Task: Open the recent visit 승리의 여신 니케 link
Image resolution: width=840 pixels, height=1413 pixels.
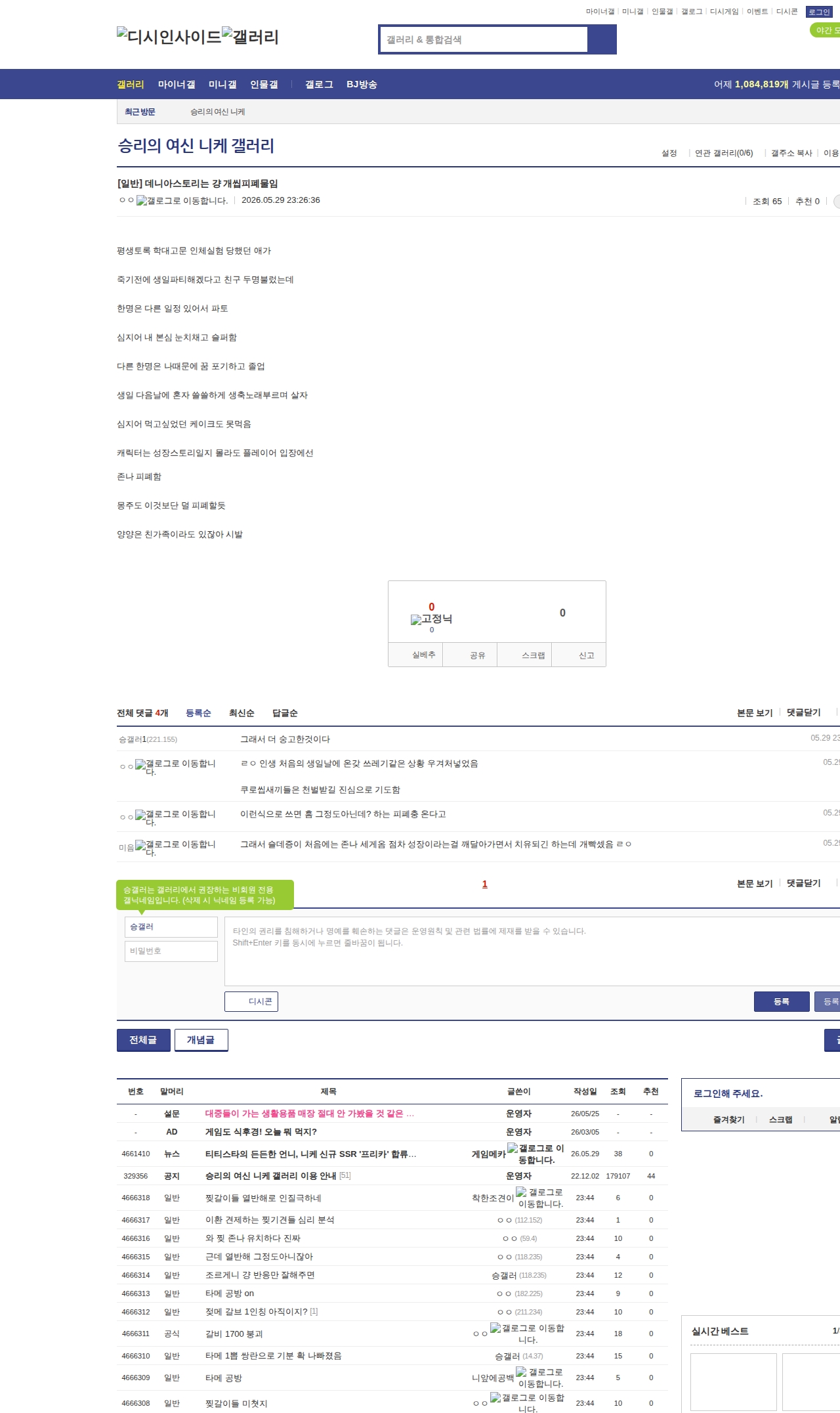Action: coord(218,112)
